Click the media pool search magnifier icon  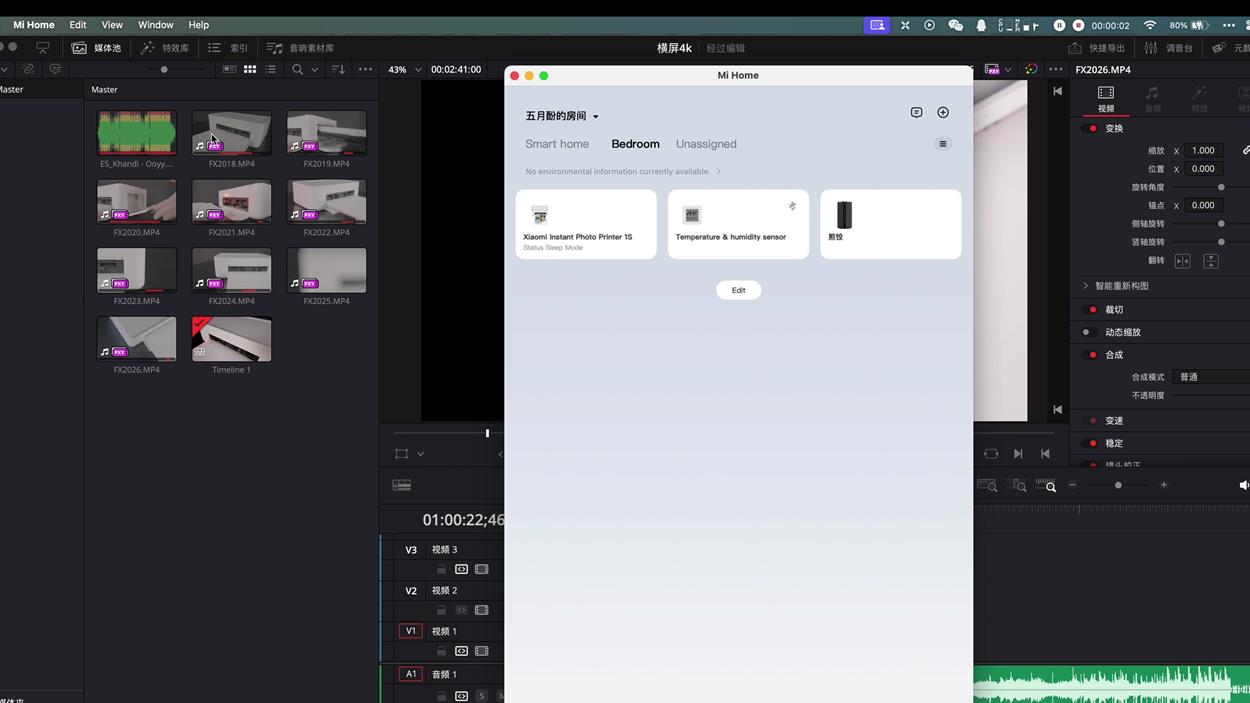pyautogui.click(x=297, y=69)
